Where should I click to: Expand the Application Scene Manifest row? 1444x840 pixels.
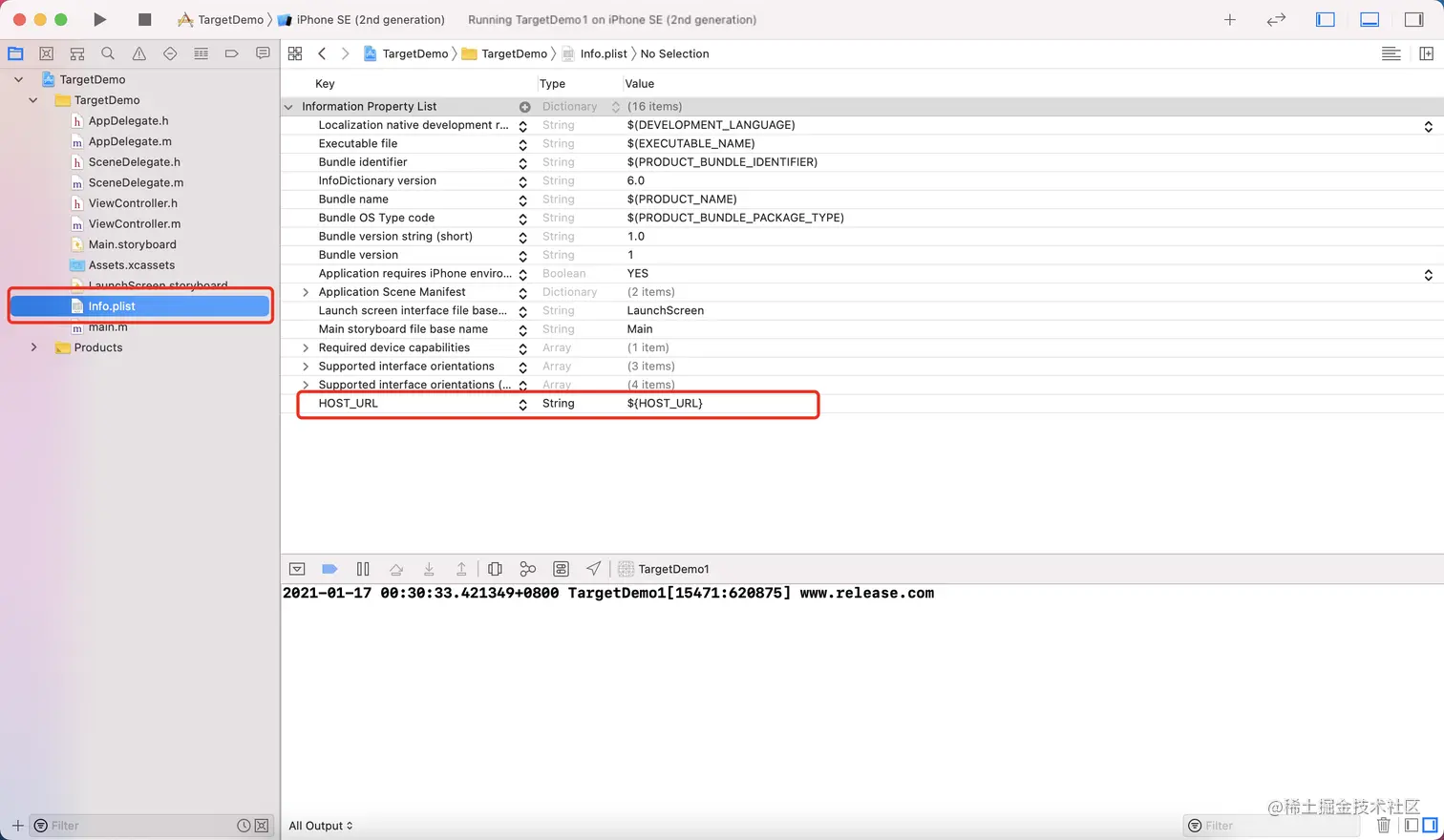pyautogui.click(x=306, y=292)
